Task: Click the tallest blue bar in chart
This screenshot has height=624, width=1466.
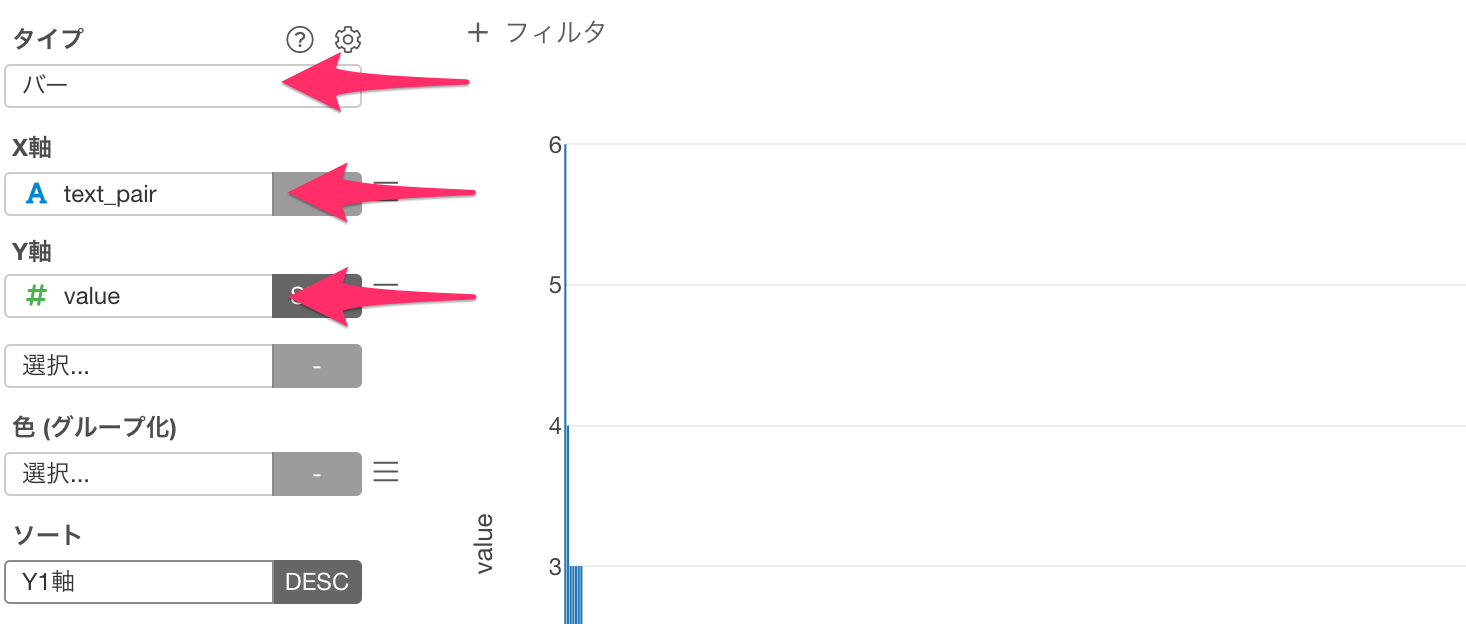Action: pyautogui.click(x=566, y=384)
